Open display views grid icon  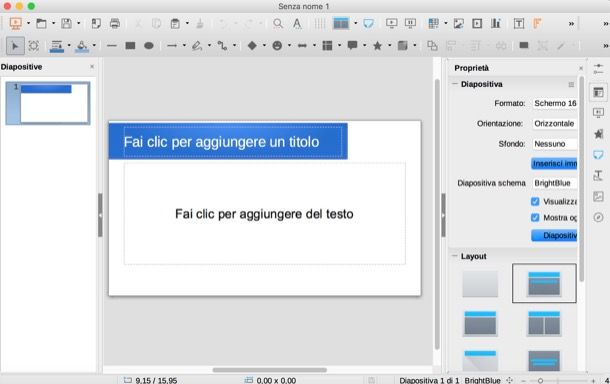click(x=341, y=24)
